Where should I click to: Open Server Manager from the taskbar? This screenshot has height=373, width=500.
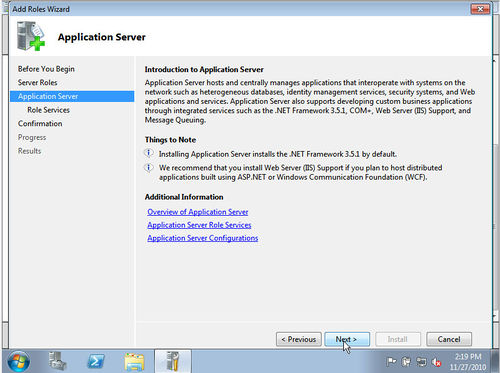click(57, 361)
